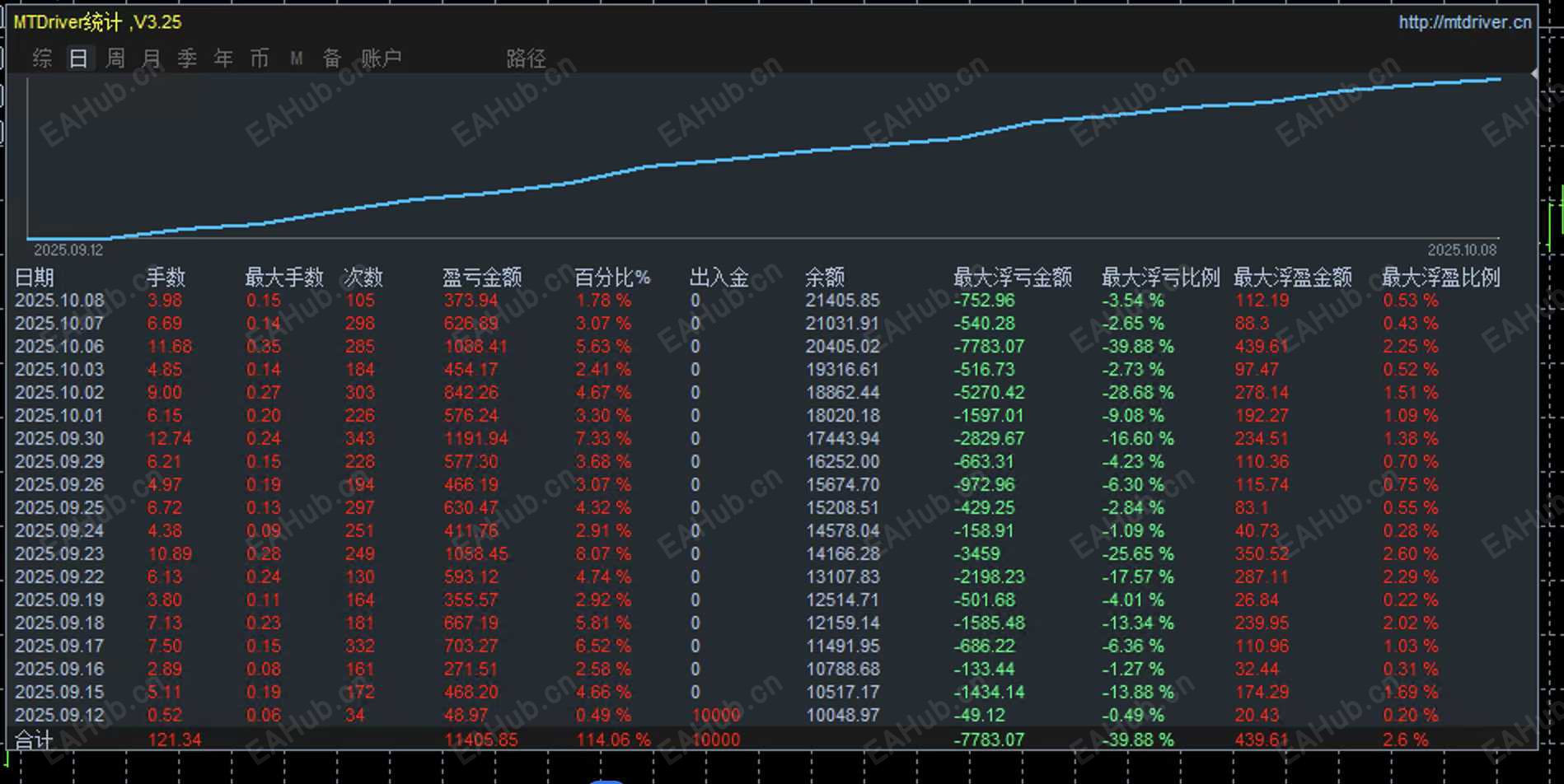Select the 2025.09.18 row date cell
The height and width of the screenshot is (784, 1564).
(59, 623)
